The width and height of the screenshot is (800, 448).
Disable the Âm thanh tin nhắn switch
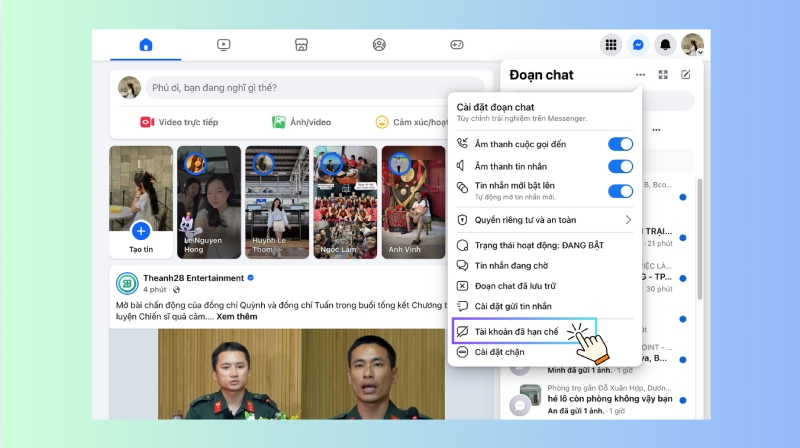pyautogui.click(x=620, y=166)
